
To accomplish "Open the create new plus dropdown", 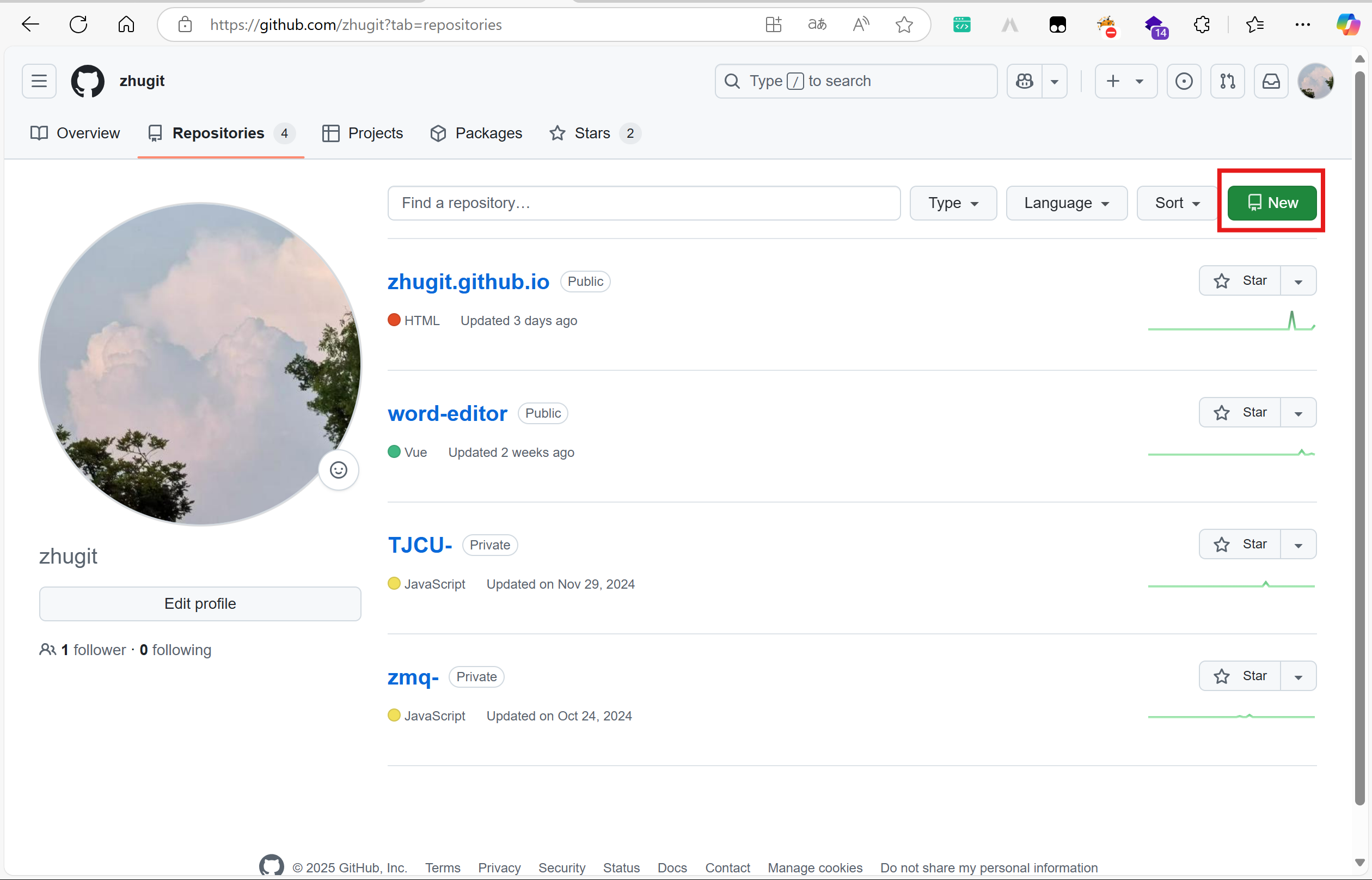I will coord(1126,81).
